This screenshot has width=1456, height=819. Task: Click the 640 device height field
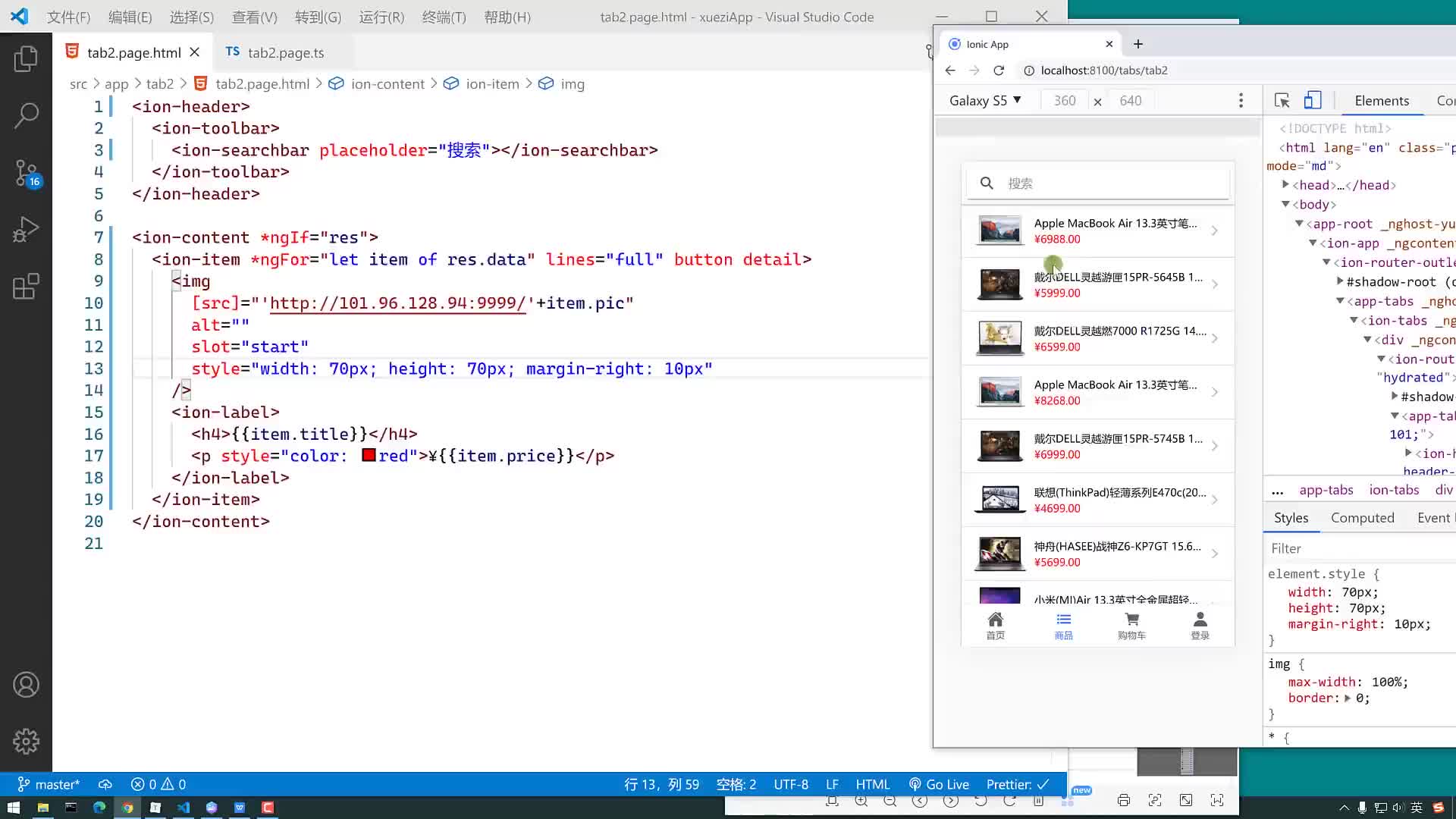[1131, 101]
